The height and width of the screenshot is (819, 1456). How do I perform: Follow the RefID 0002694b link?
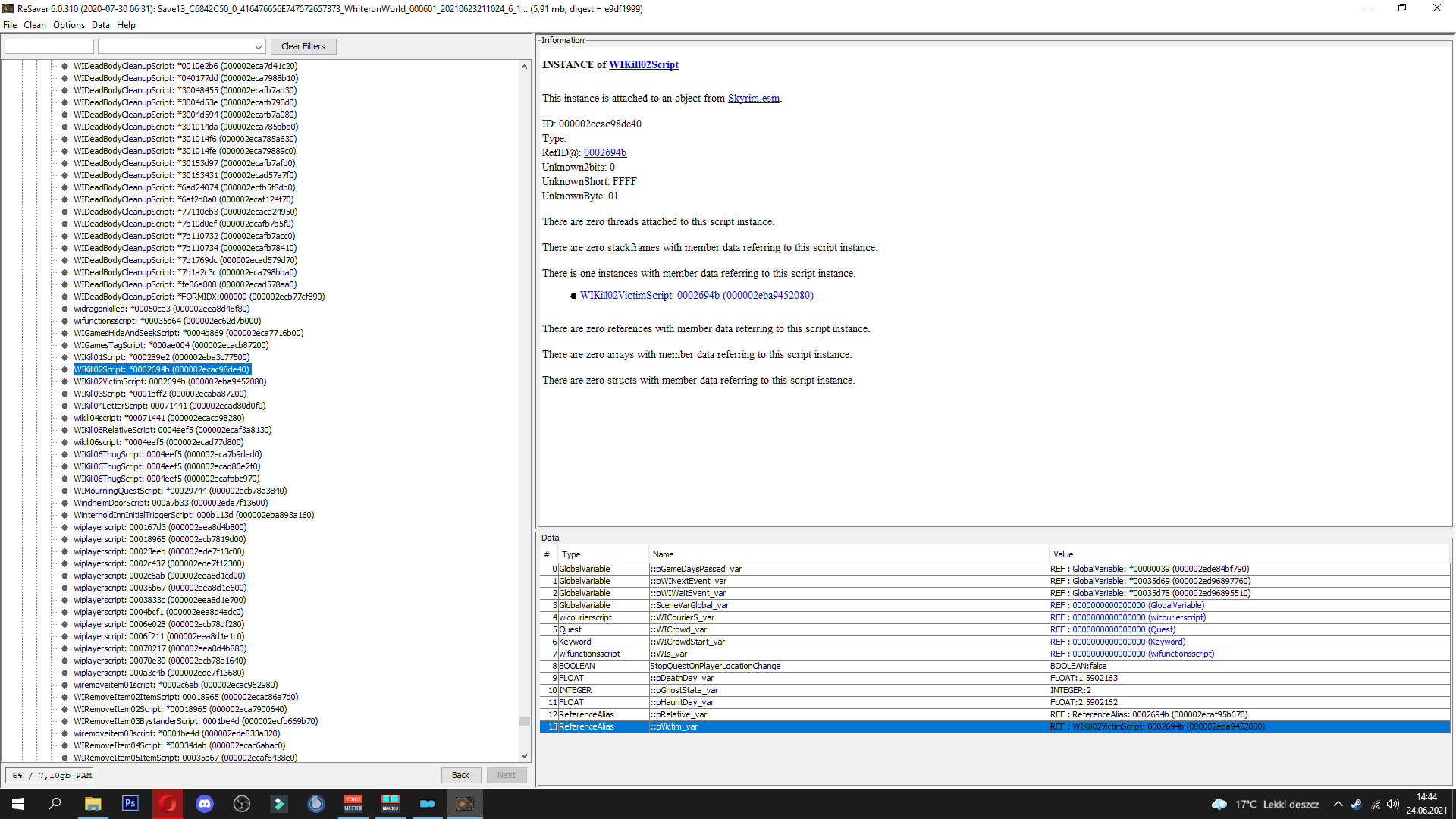[x=605, y=153]
